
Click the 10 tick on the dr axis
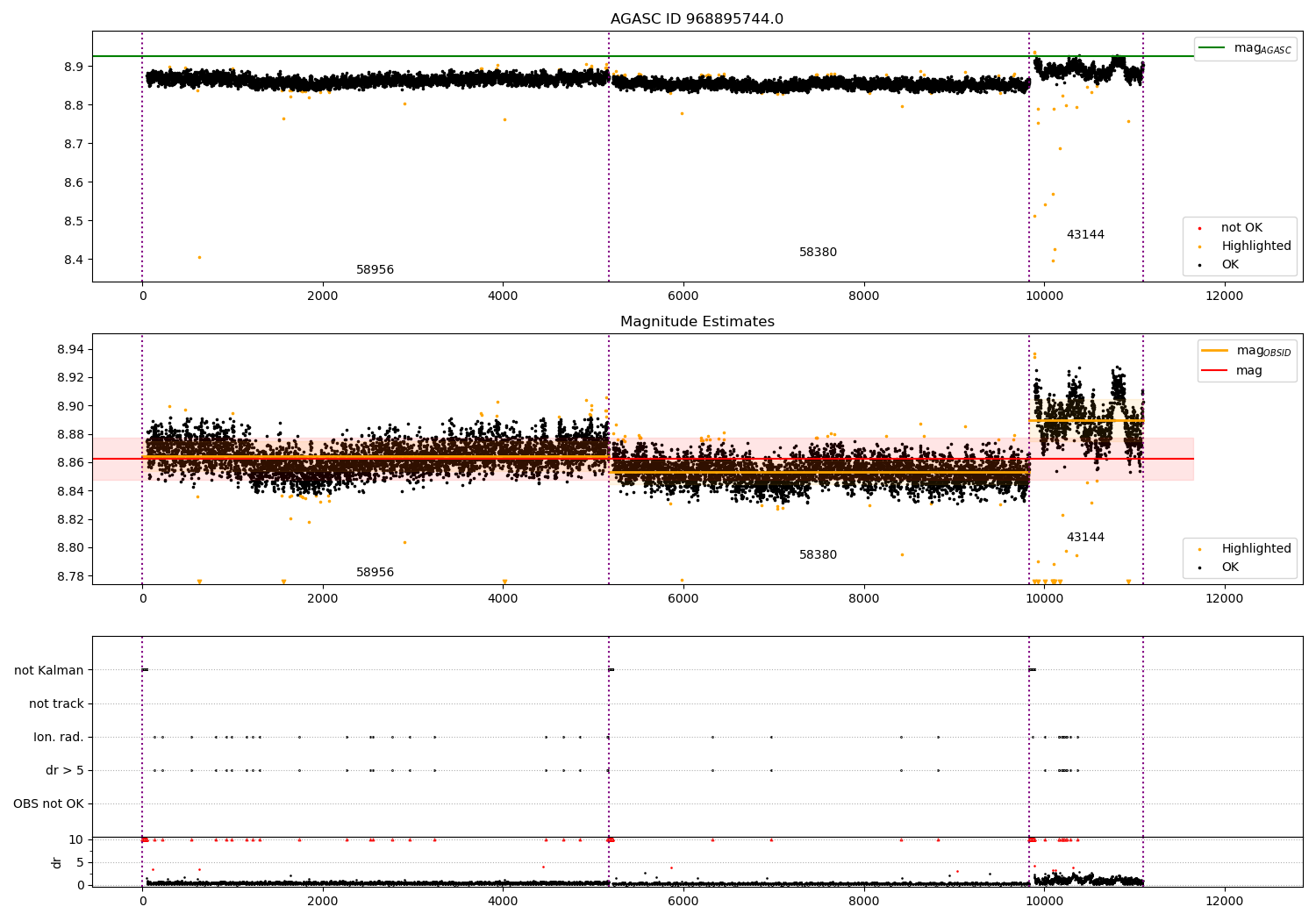75,840
